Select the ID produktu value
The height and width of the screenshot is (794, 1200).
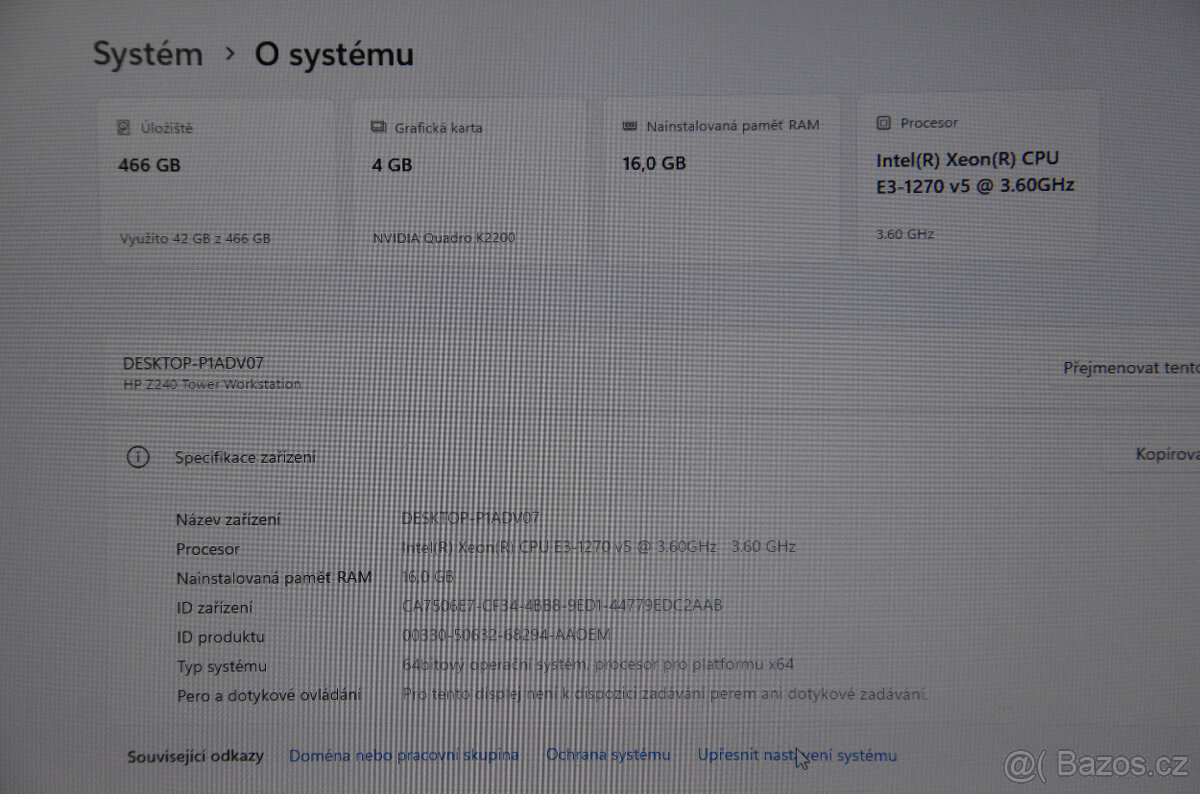tap(505, 635)
